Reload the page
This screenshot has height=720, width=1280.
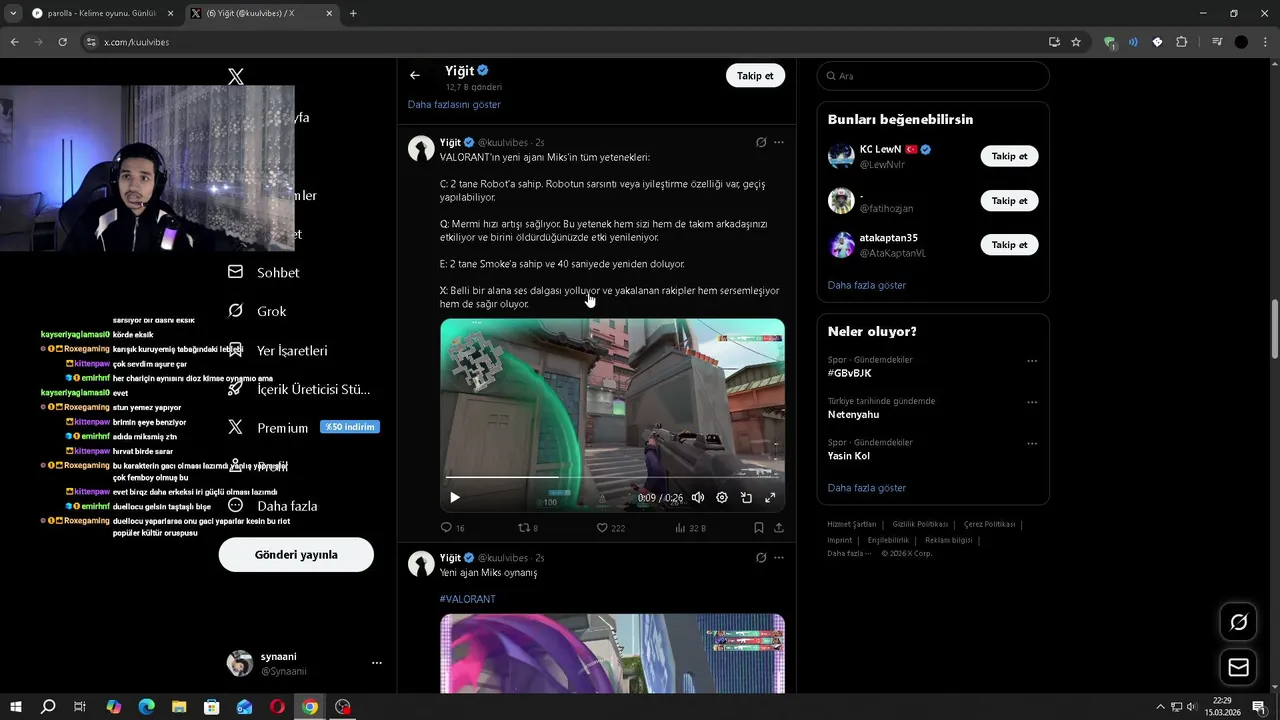pos(62,42)
